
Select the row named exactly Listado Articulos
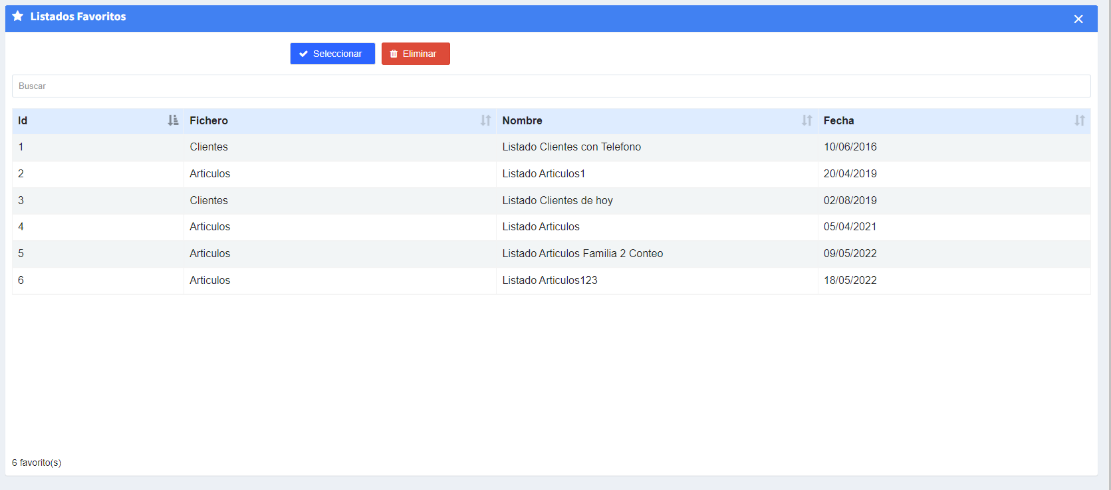(551, 227)
